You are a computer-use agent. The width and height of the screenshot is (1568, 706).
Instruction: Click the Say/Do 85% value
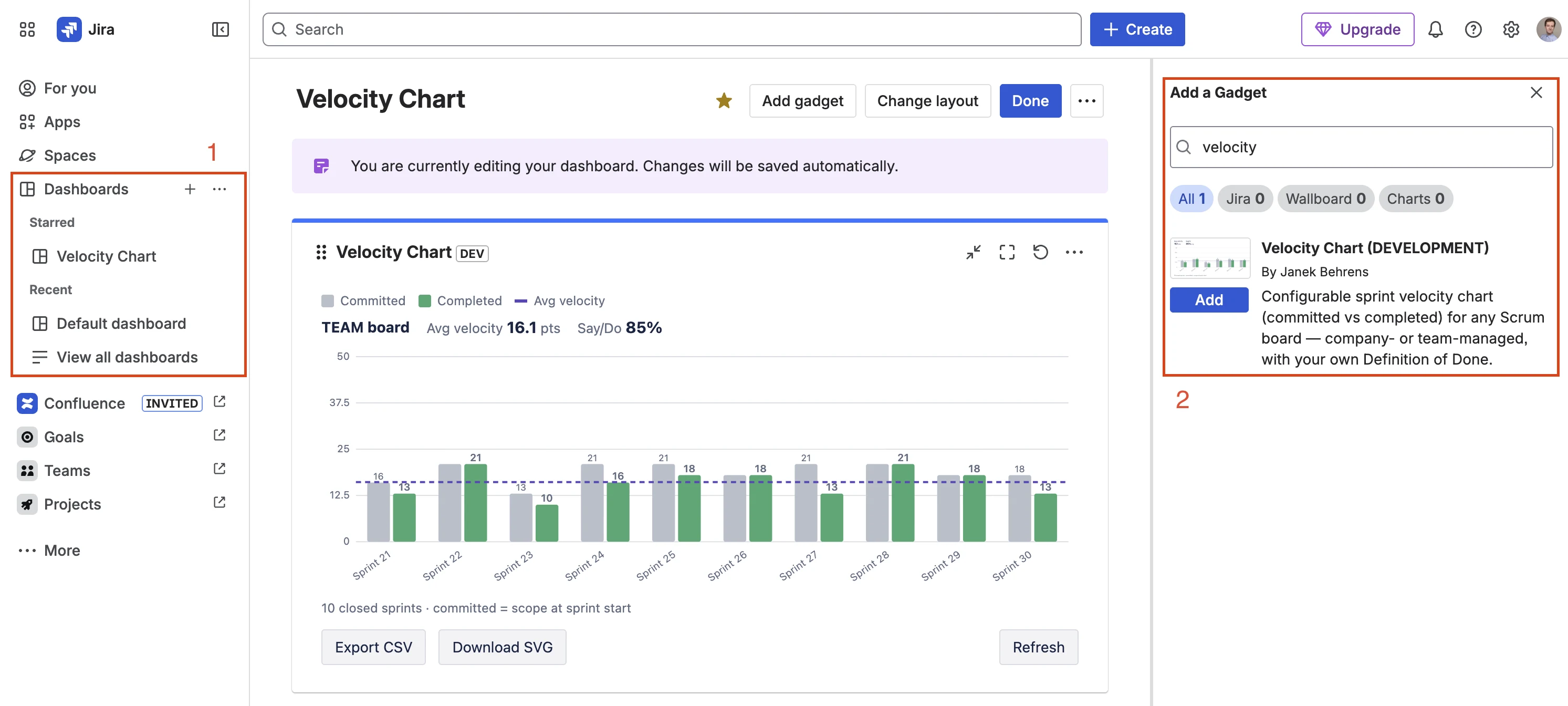(x=643, y=328)
